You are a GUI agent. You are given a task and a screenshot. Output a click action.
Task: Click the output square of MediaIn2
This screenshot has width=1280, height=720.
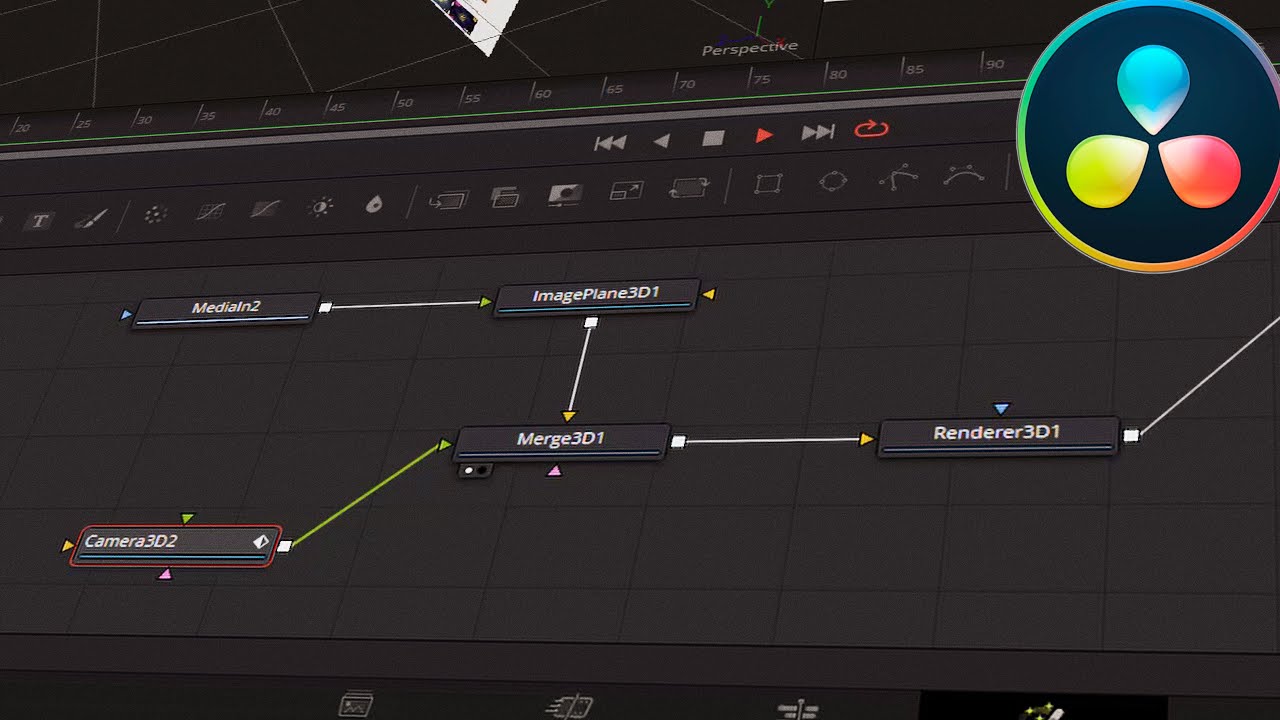click(325, 308)
